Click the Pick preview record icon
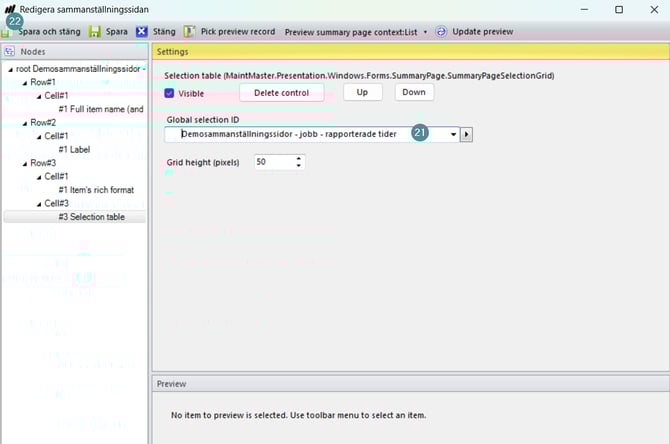Image resolution: width=670 pixels, height=444 pixels. [x=190, y=31]
